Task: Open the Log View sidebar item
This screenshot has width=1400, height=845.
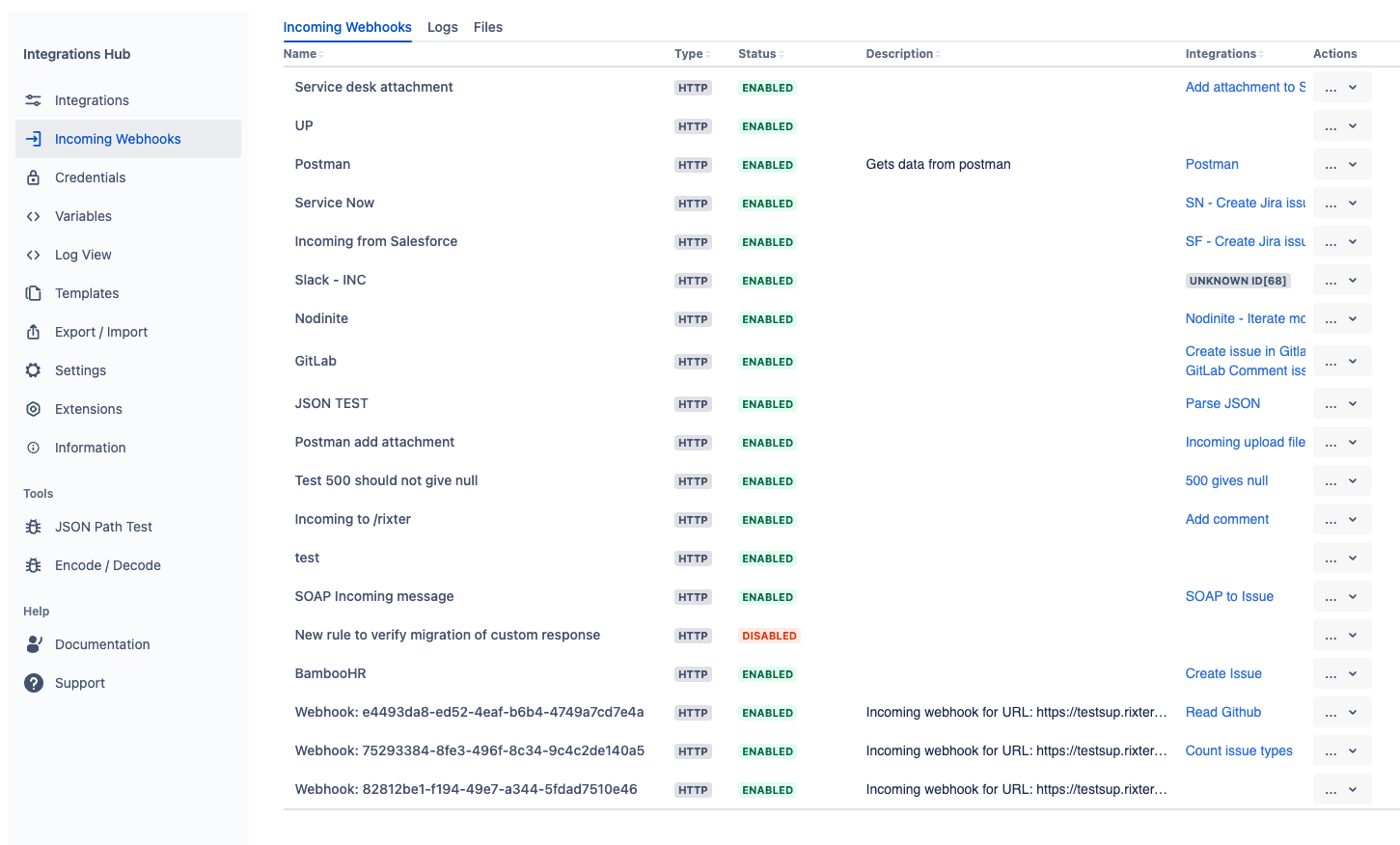Action: click(x=128, y=255)
